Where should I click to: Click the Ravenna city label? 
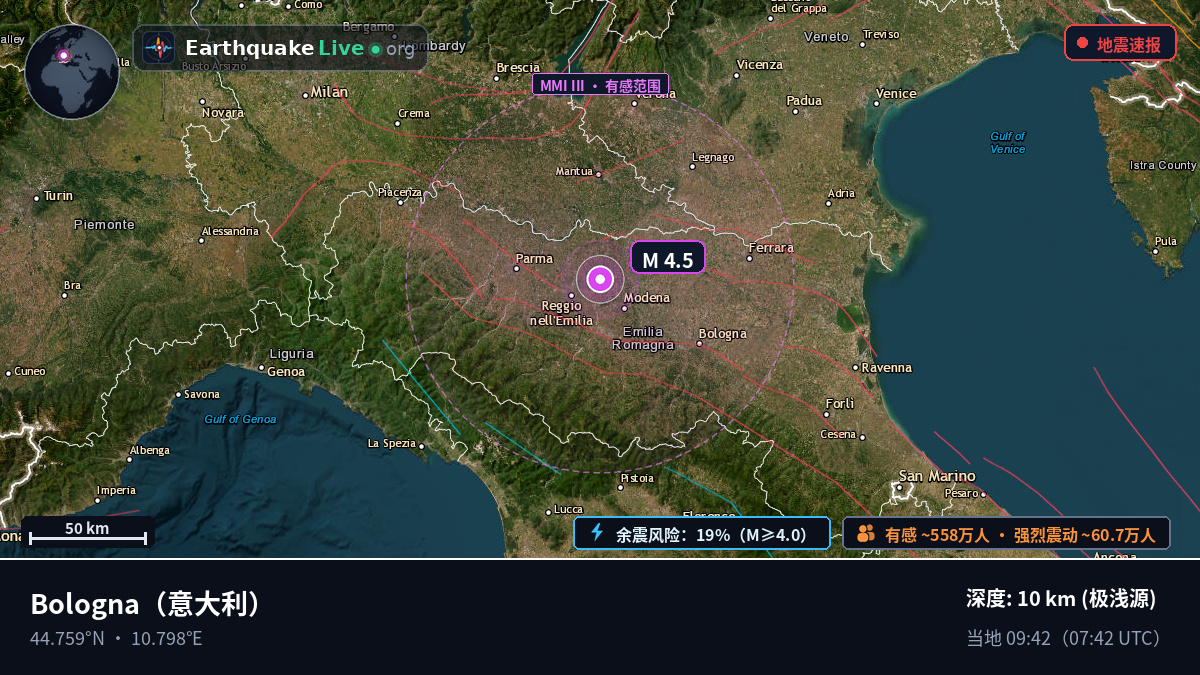pos(887,368)
